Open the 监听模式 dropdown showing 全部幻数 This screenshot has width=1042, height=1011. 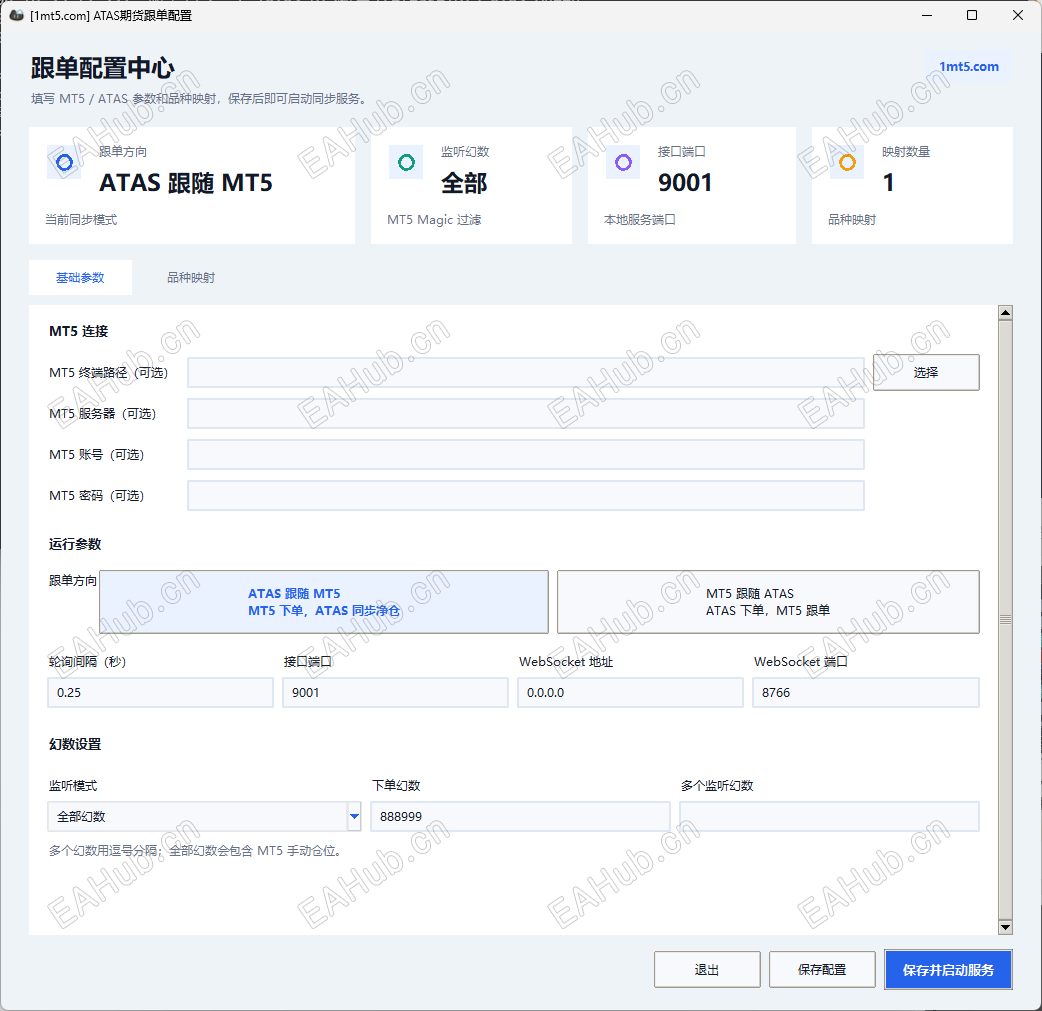(204, 816)
